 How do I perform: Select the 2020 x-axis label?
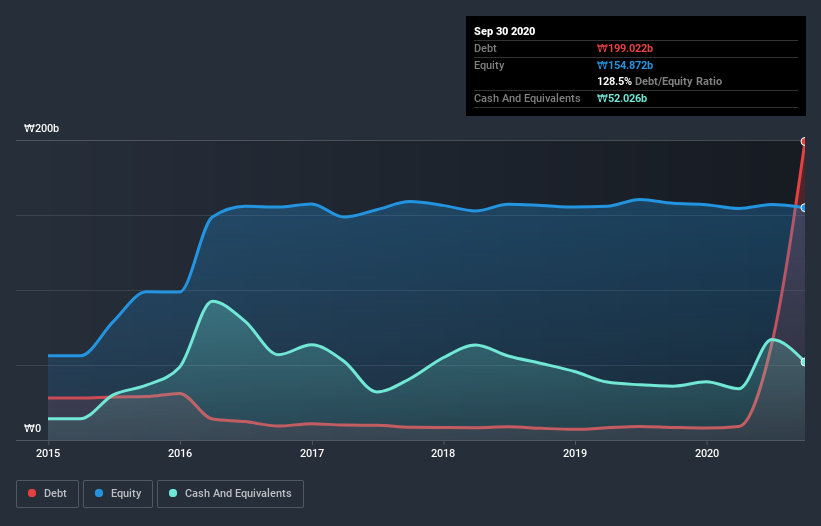click(x=707, y=453)
